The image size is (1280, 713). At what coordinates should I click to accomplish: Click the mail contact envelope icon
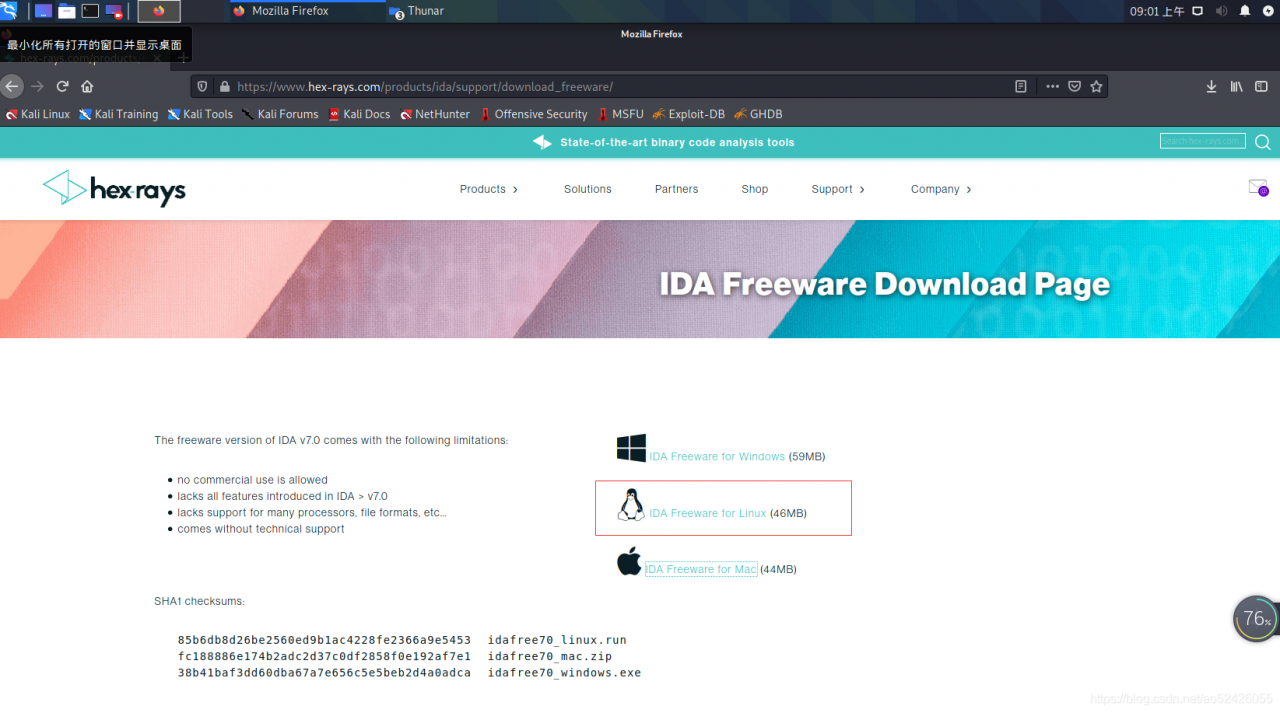pos(1258,187)
